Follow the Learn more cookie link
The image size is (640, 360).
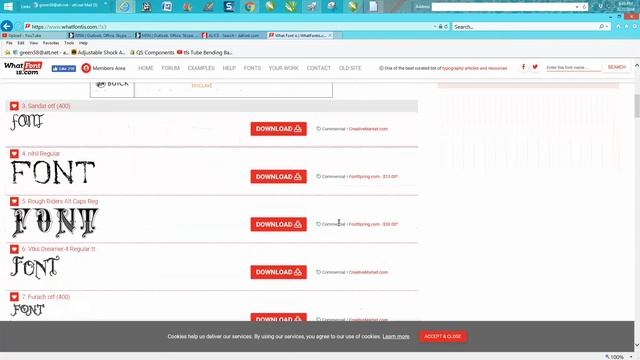396,337
